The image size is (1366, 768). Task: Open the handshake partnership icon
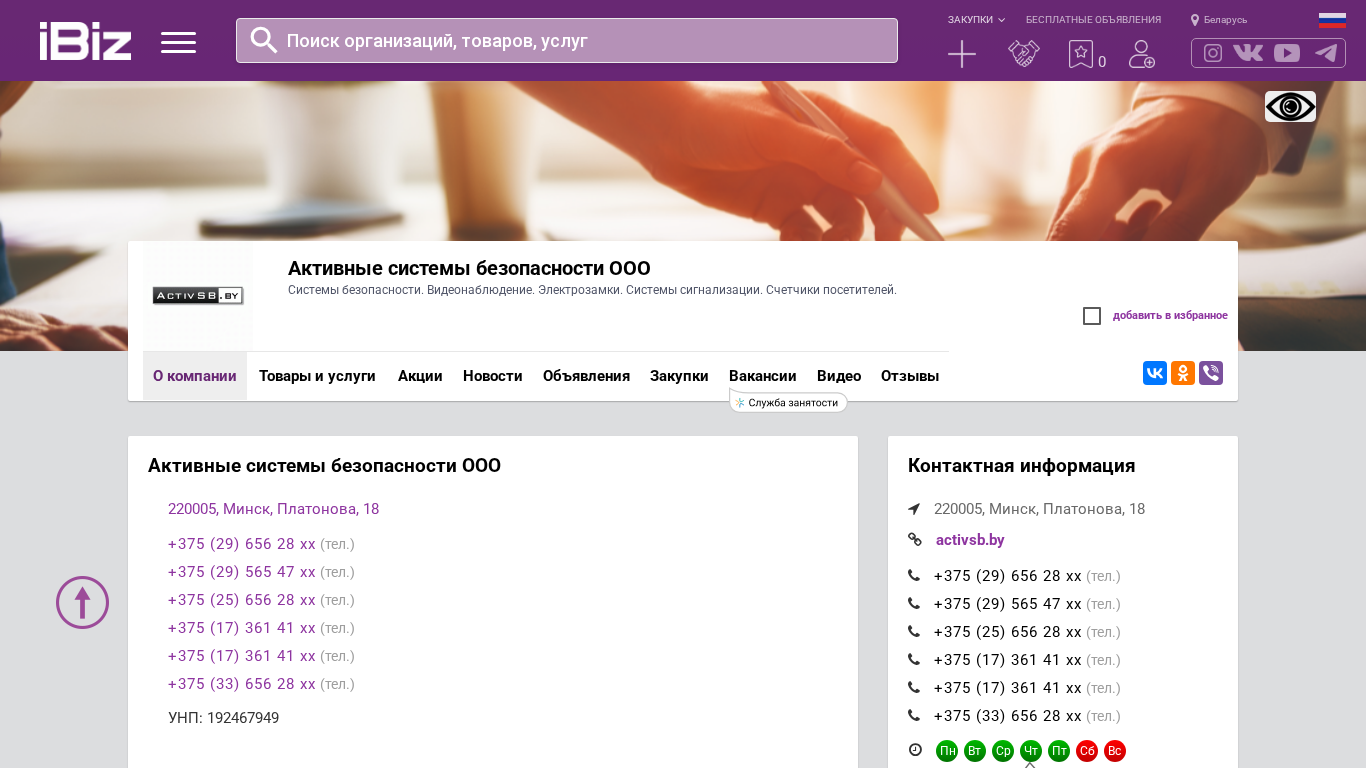pos(1023,54)
